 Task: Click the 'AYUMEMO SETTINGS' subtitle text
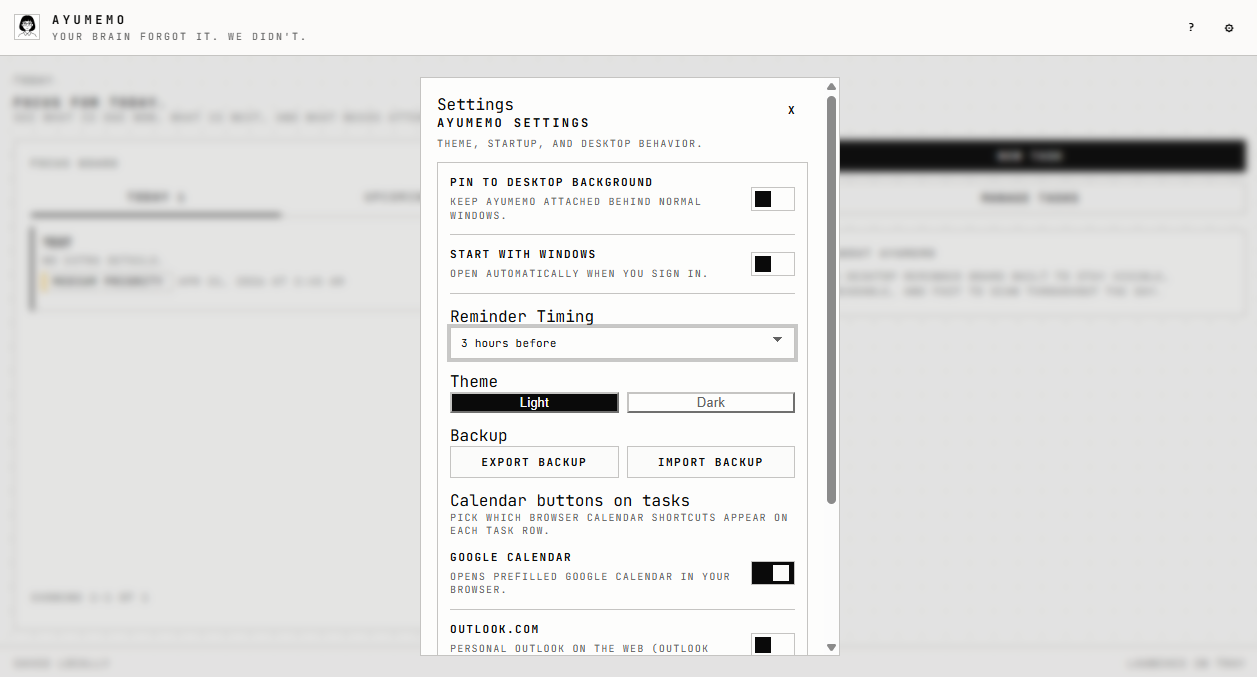click(x=513, y=123)
